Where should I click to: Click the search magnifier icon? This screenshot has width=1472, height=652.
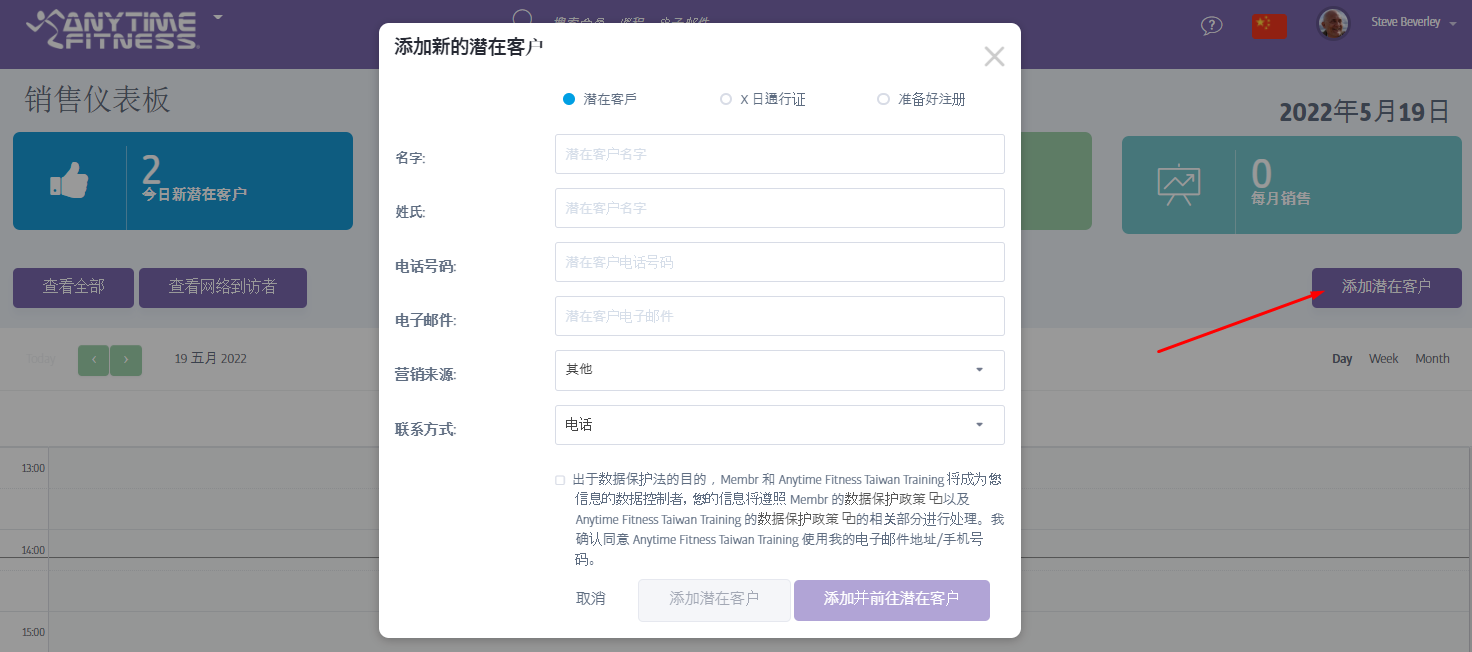coord(522,19)
